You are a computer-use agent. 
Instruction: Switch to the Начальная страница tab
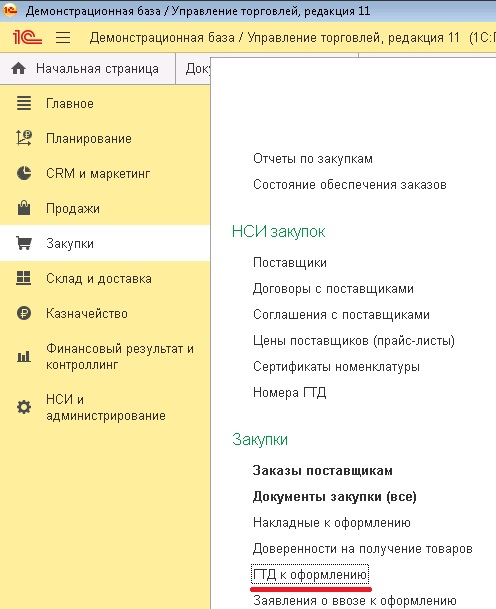click(x=87, y=69)
